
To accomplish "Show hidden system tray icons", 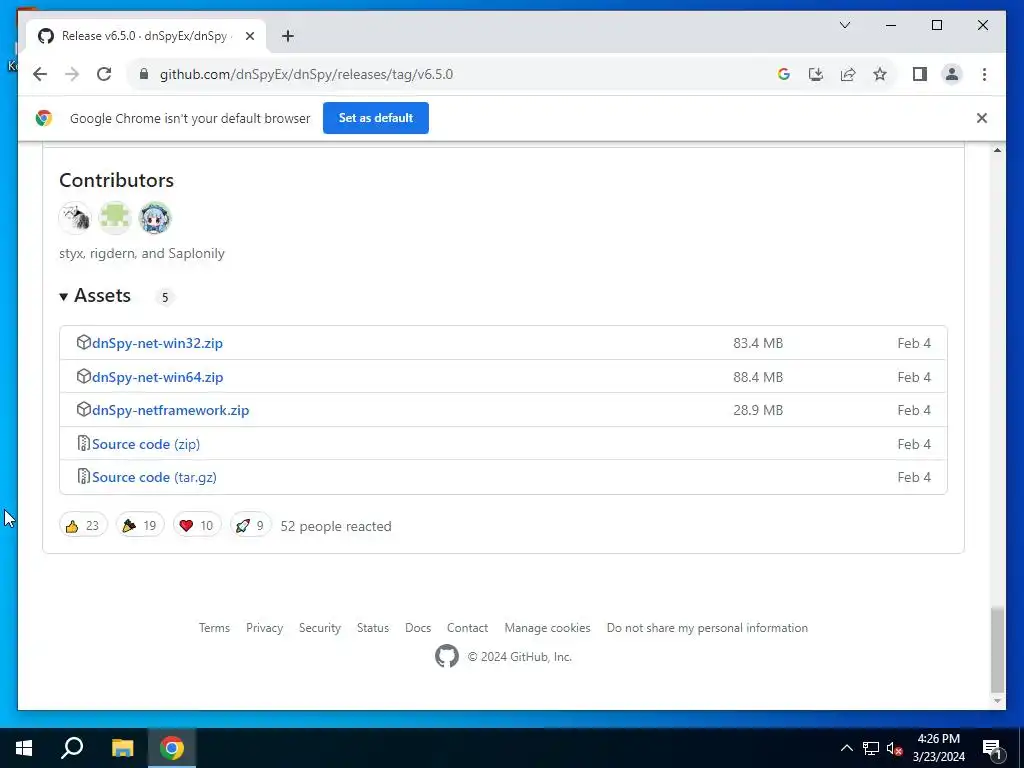I will [x=846, y=748].
